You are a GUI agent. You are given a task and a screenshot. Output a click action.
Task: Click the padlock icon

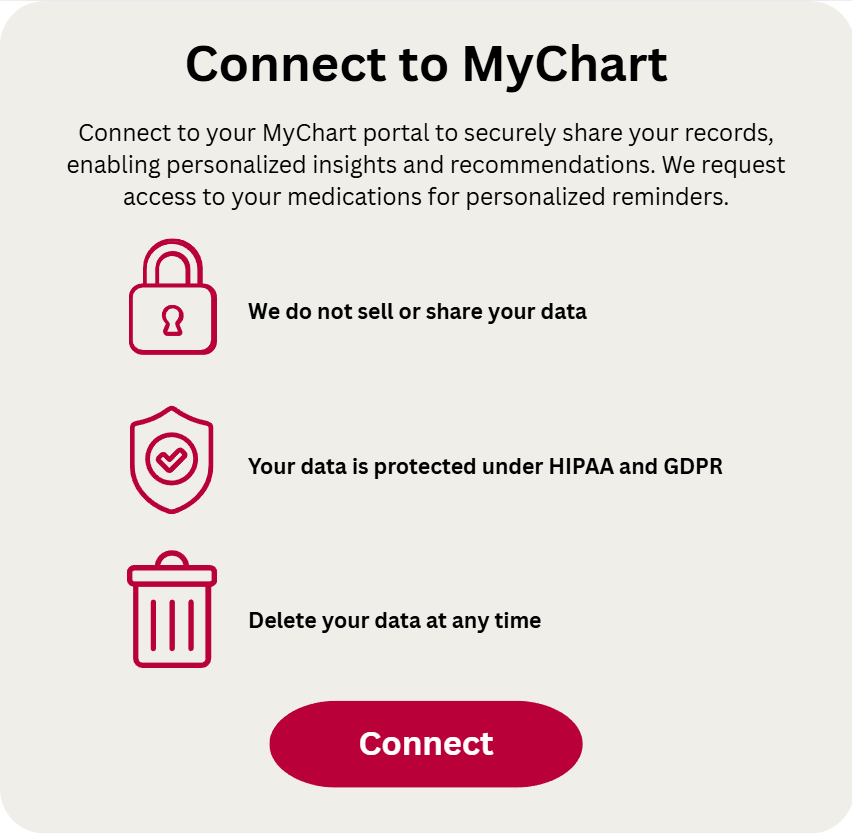(172, 298)
